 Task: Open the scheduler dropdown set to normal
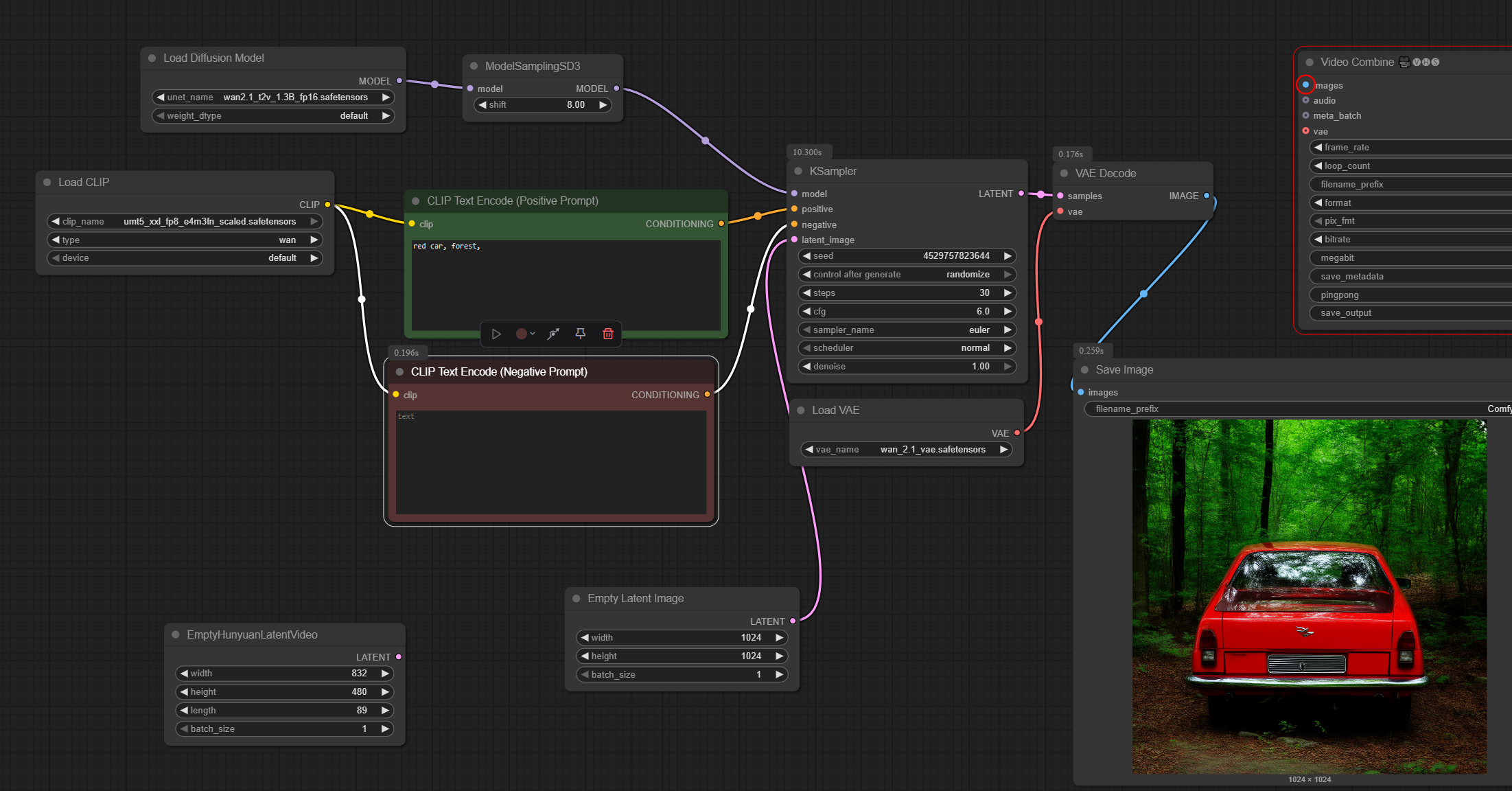[906, 348]
